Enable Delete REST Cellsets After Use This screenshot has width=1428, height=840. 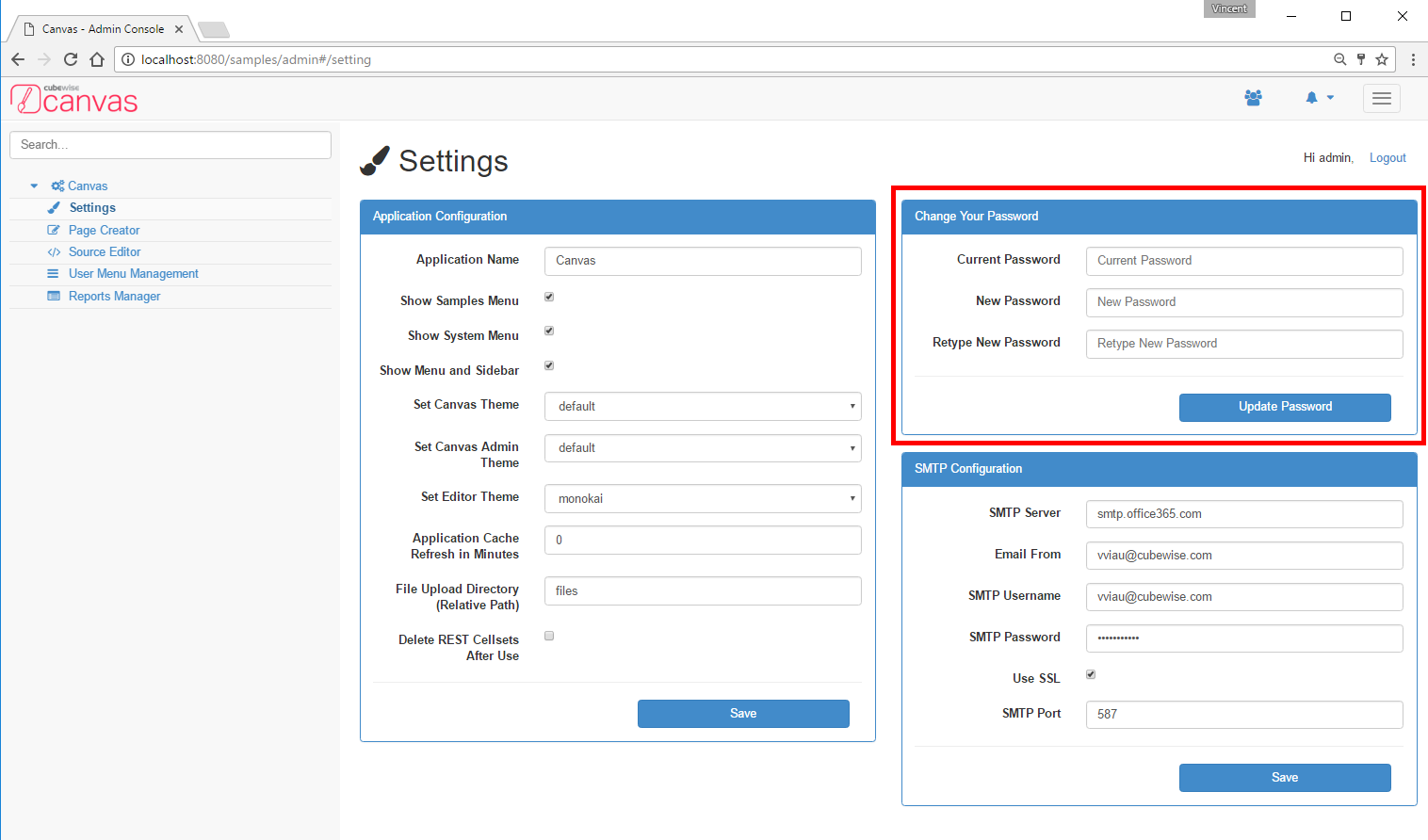pyautogui.click(x=549, y=637)
